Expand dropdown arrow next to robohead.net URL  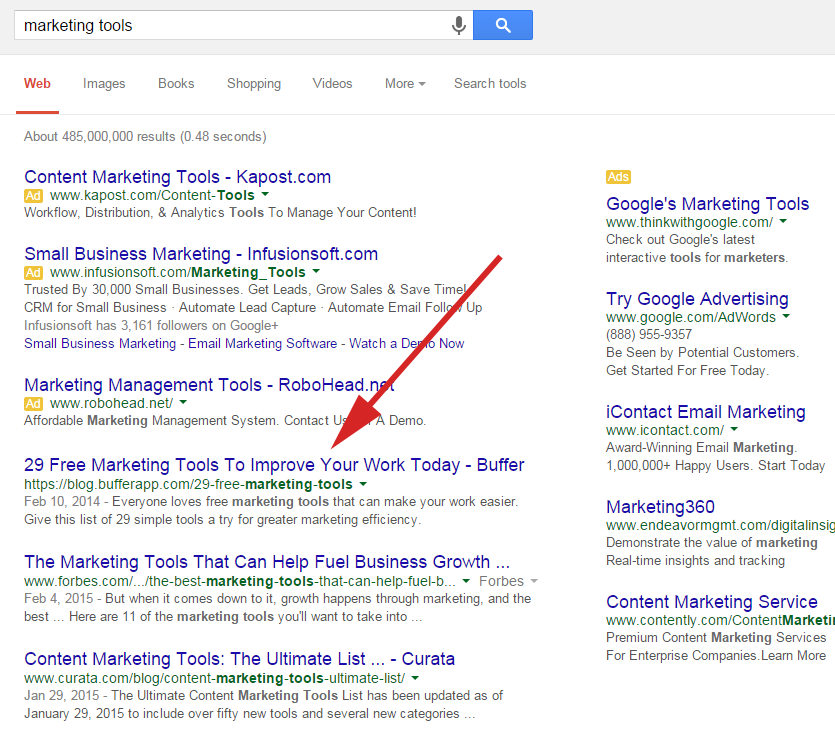(183, 402)
